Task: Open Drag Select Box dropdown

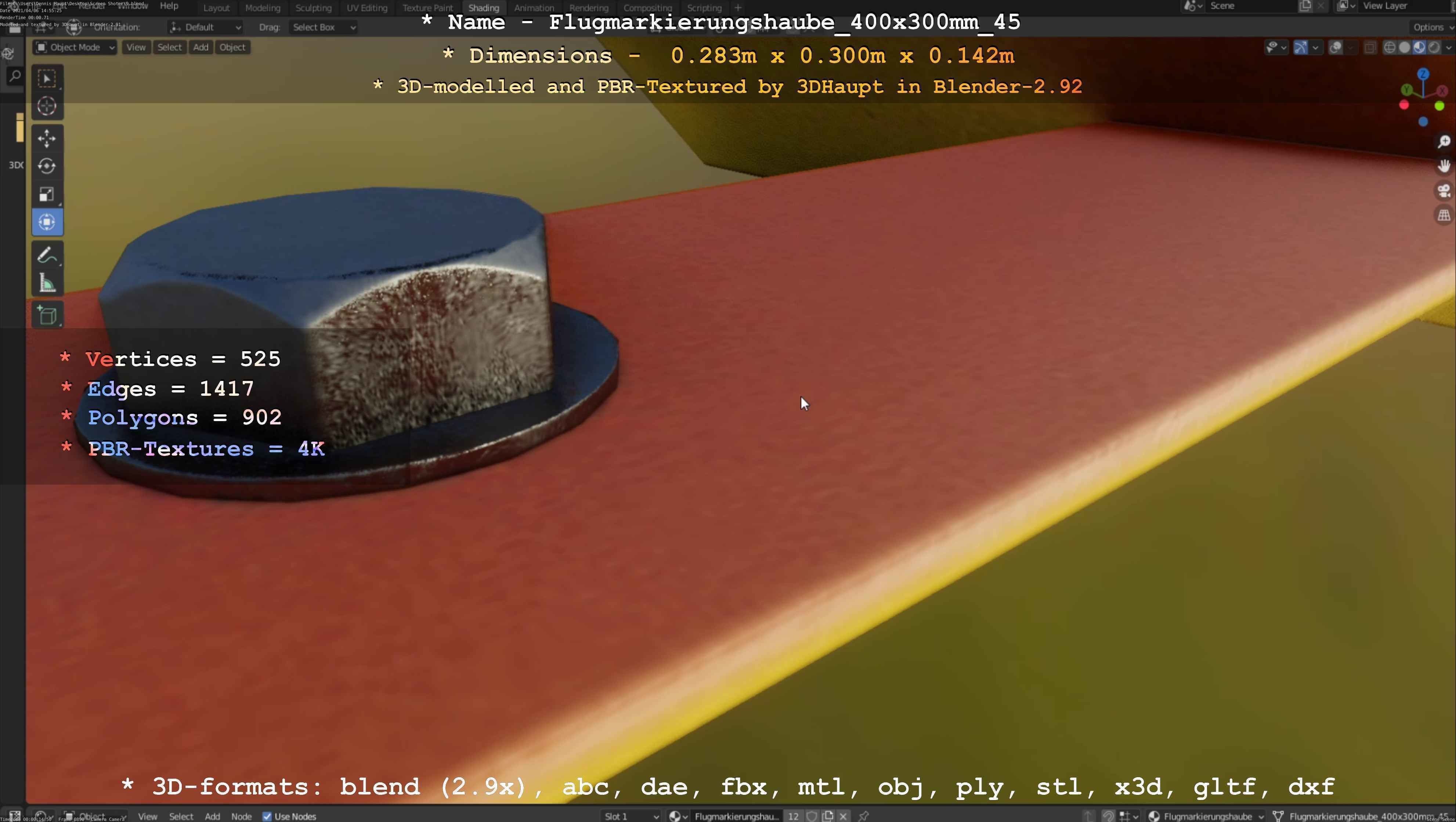Action: pyautogui.click(x=323, y=27)
